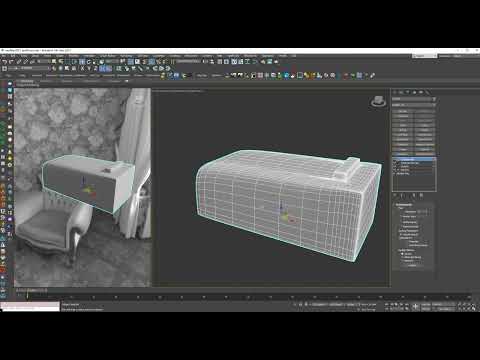Switch to the Utilities command panel tab
The image size is (480, 360).
coord(427,92)
